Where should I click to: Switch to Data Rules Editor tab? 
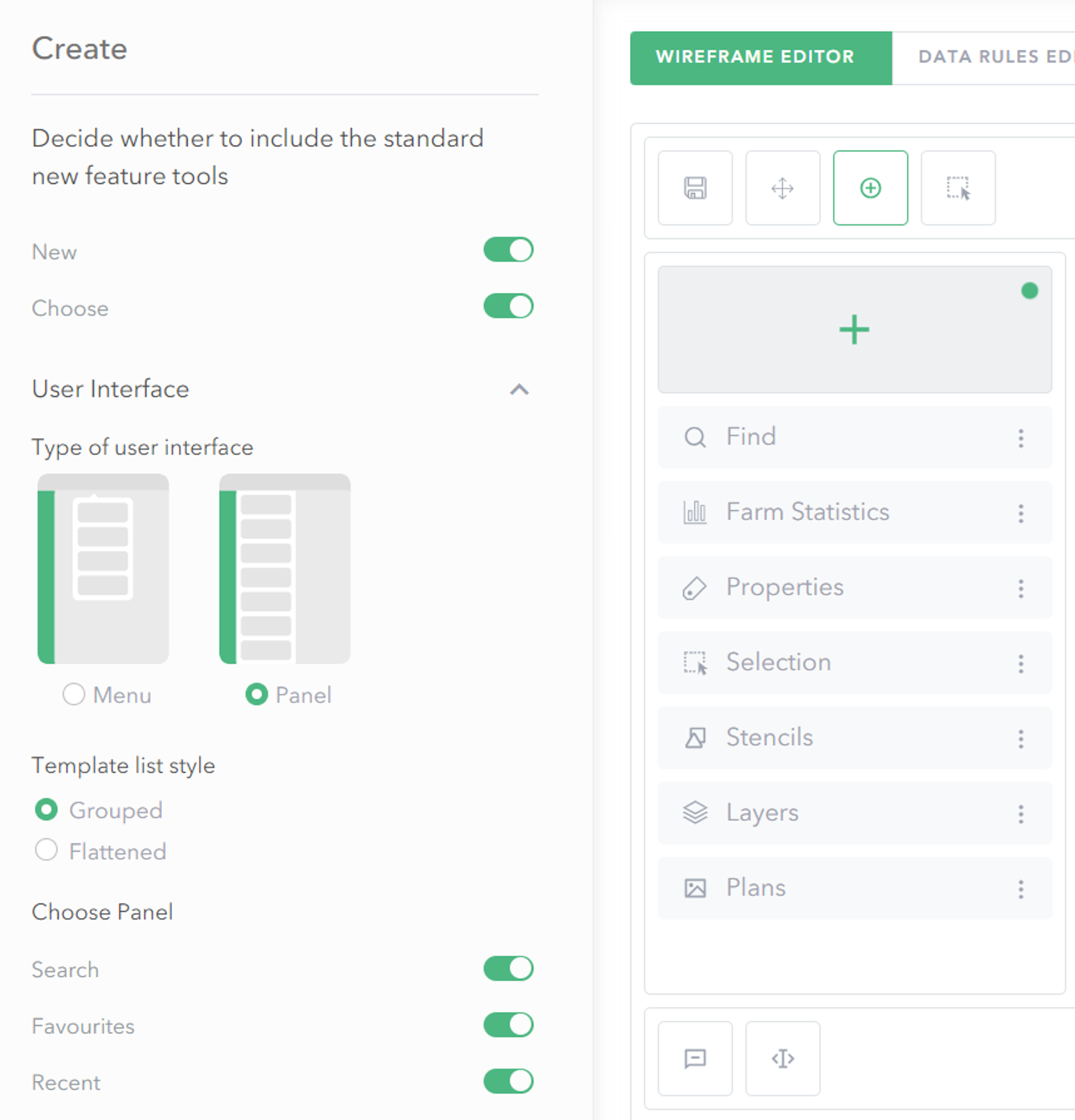[x=984, y=58]
